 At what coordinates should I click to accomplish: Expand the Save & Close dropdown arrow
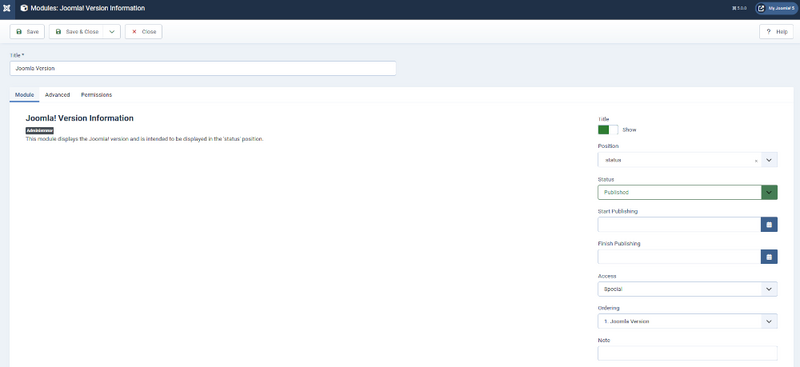pos(112,32)
